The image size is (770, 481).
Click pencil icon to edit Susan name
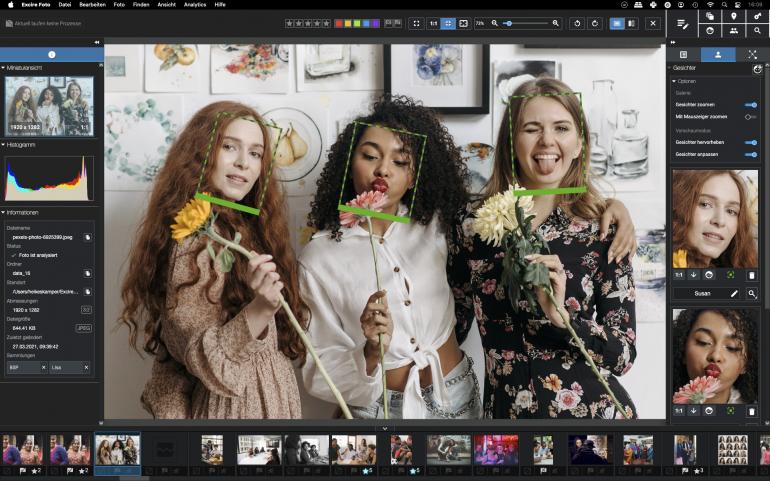(x=734, y=293)
